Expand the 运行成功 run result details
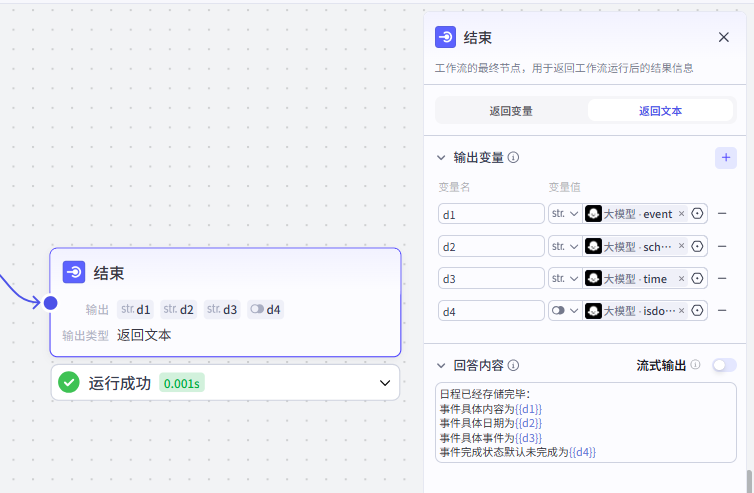 [385, 382]
